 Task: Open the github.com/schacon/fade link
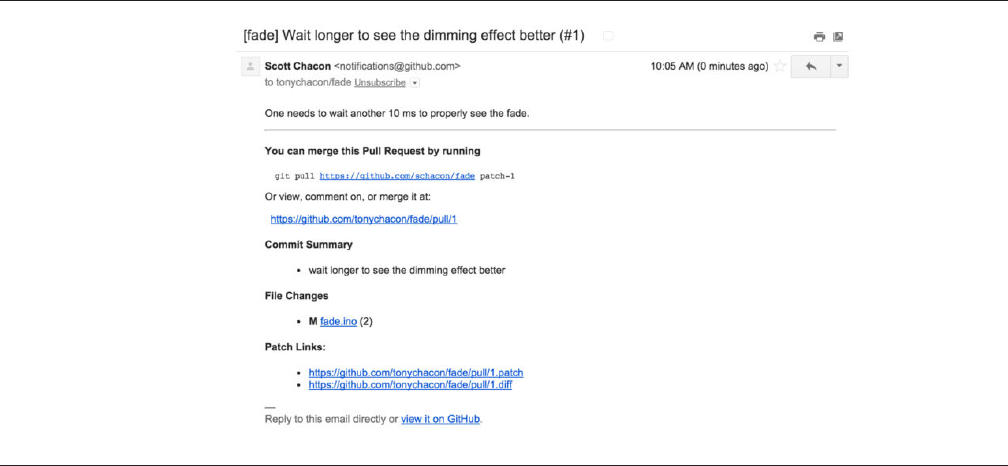(397, 175)
